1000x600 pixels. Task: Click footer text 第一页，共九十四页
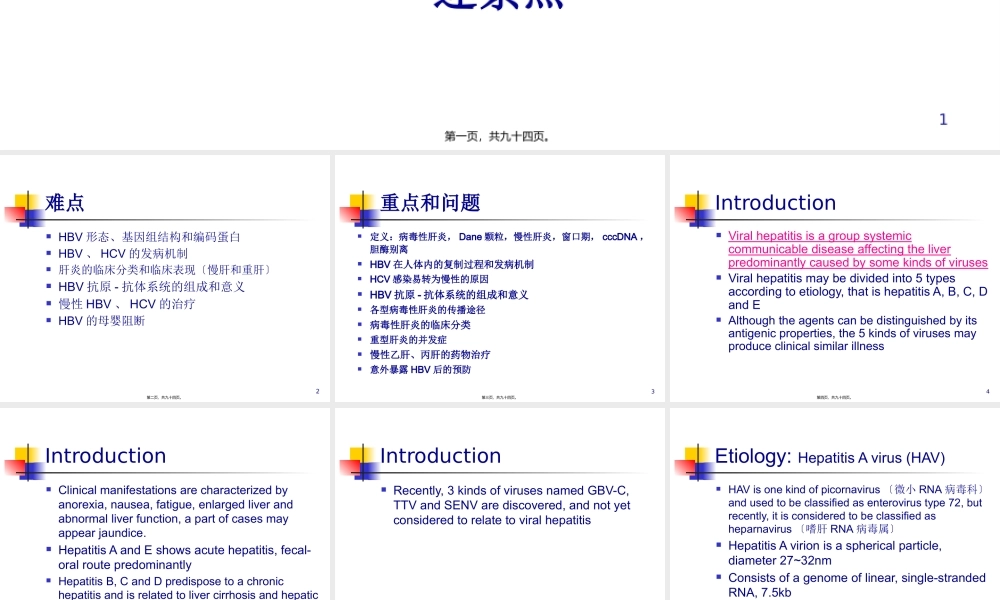tap(499, 136)
